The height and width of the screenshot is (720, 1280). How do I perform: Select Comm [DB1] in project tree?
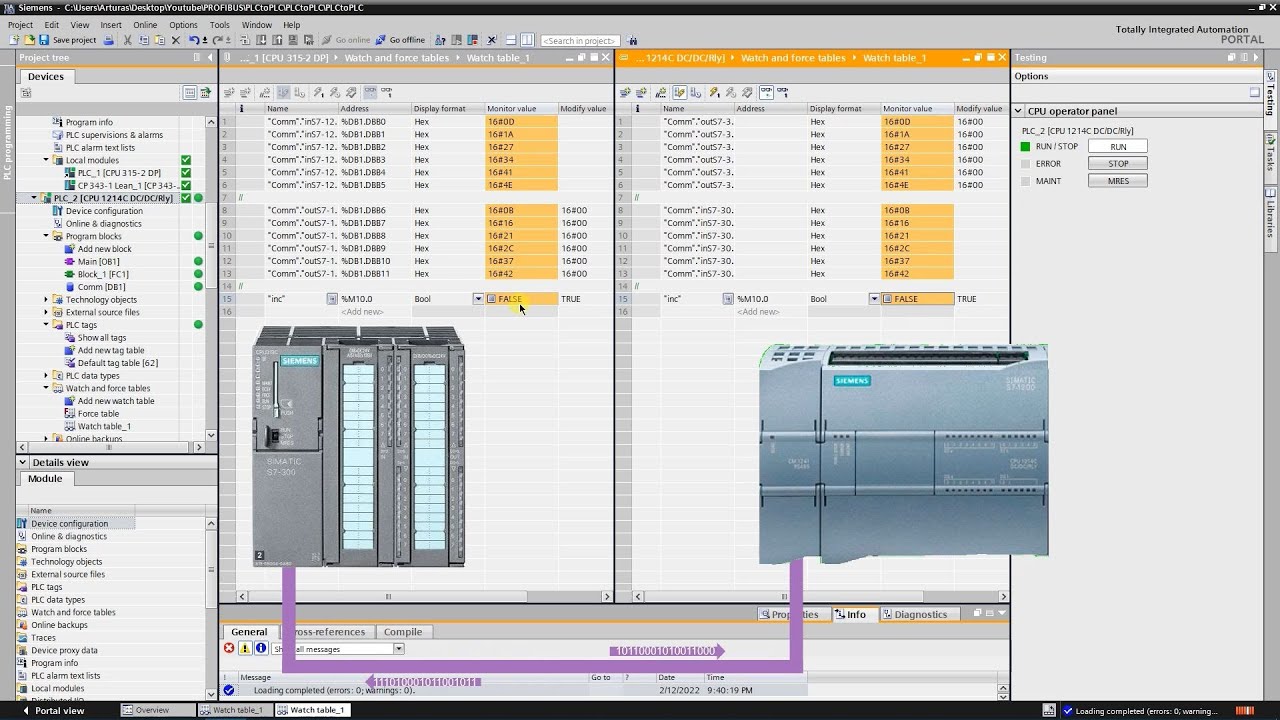pos(101,287)
